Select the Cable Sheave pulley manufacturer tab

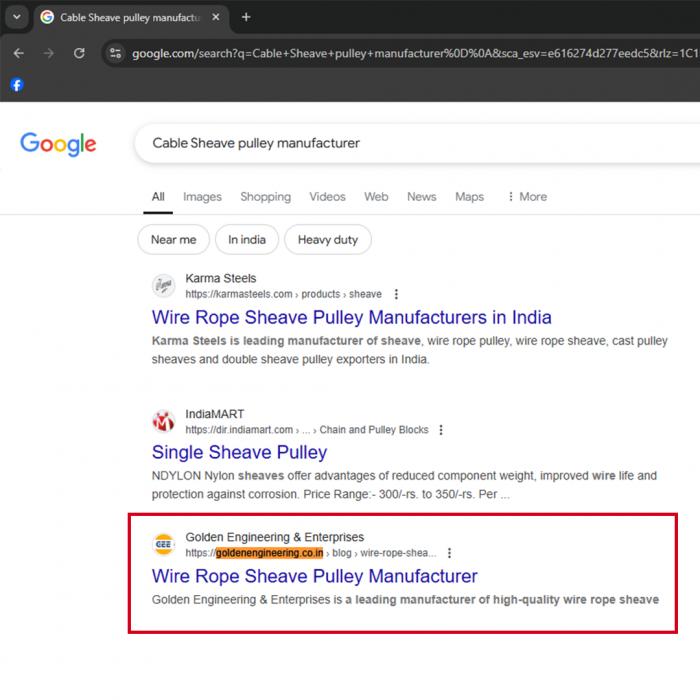(x=129, y=17)
